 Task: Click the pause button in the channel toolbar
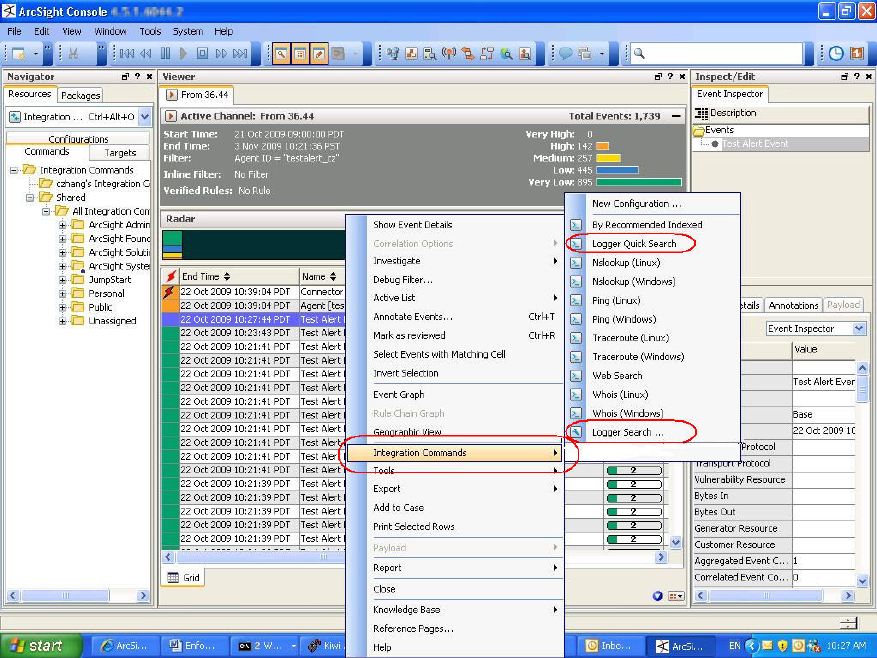point(166,53)
